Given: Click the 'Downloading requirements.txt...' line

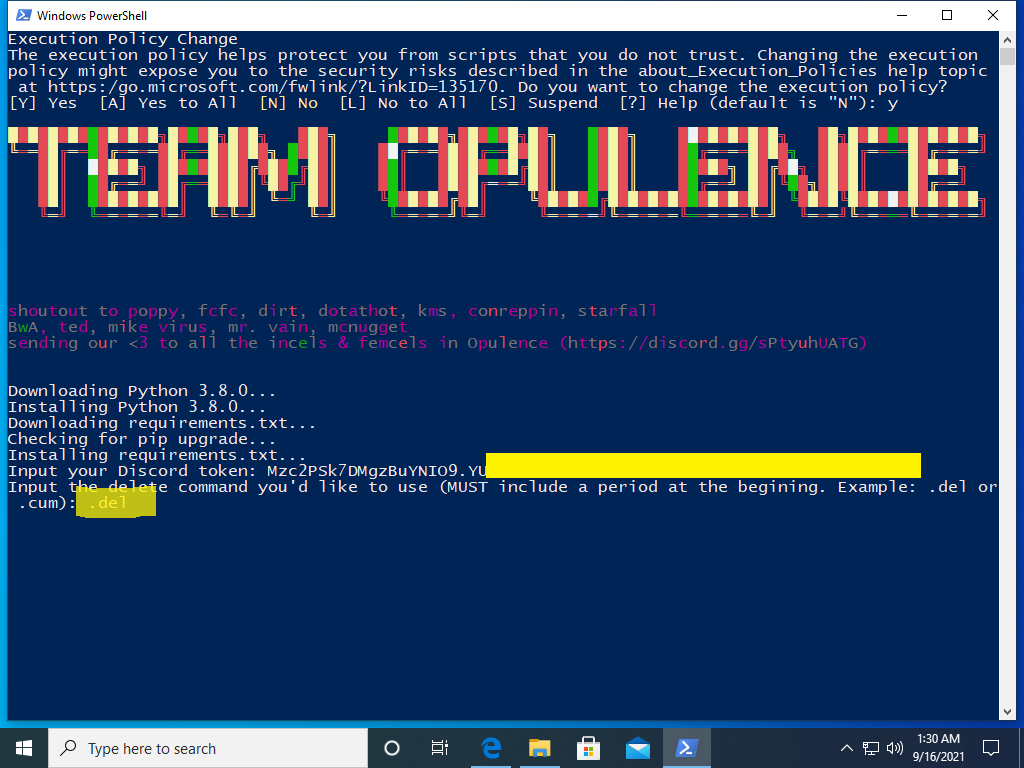Looking at the screenshot, I should point(162,423).
